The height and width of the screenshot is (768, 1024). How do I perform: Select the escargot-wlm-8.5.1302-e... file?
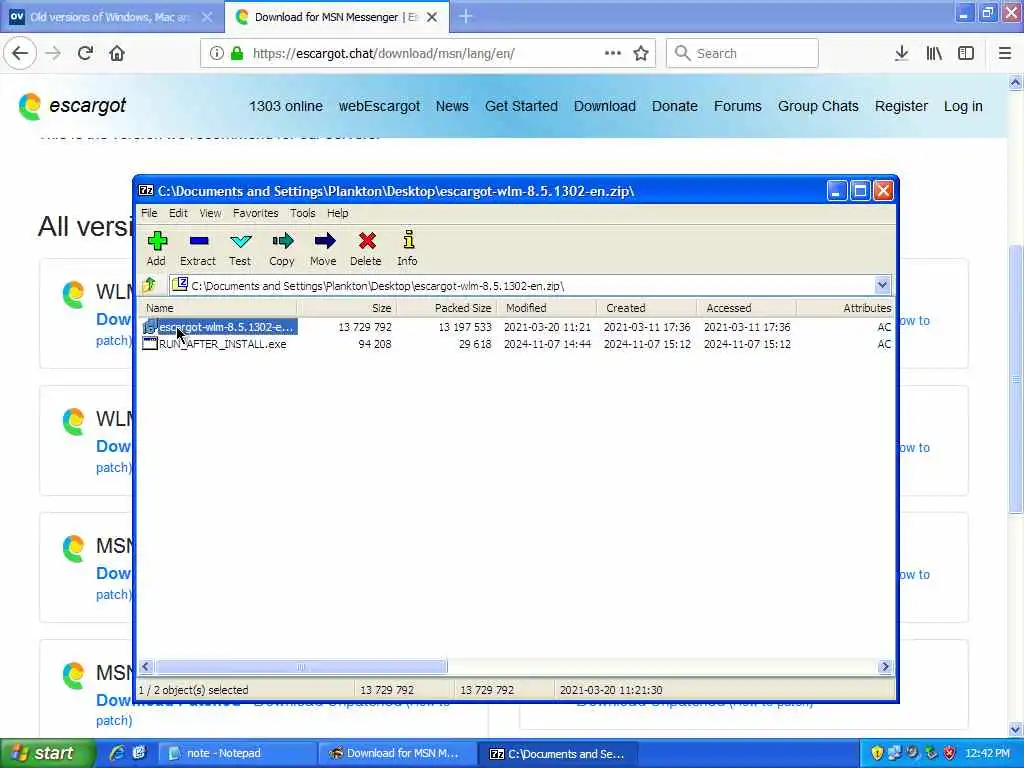(x=219, y=327)
